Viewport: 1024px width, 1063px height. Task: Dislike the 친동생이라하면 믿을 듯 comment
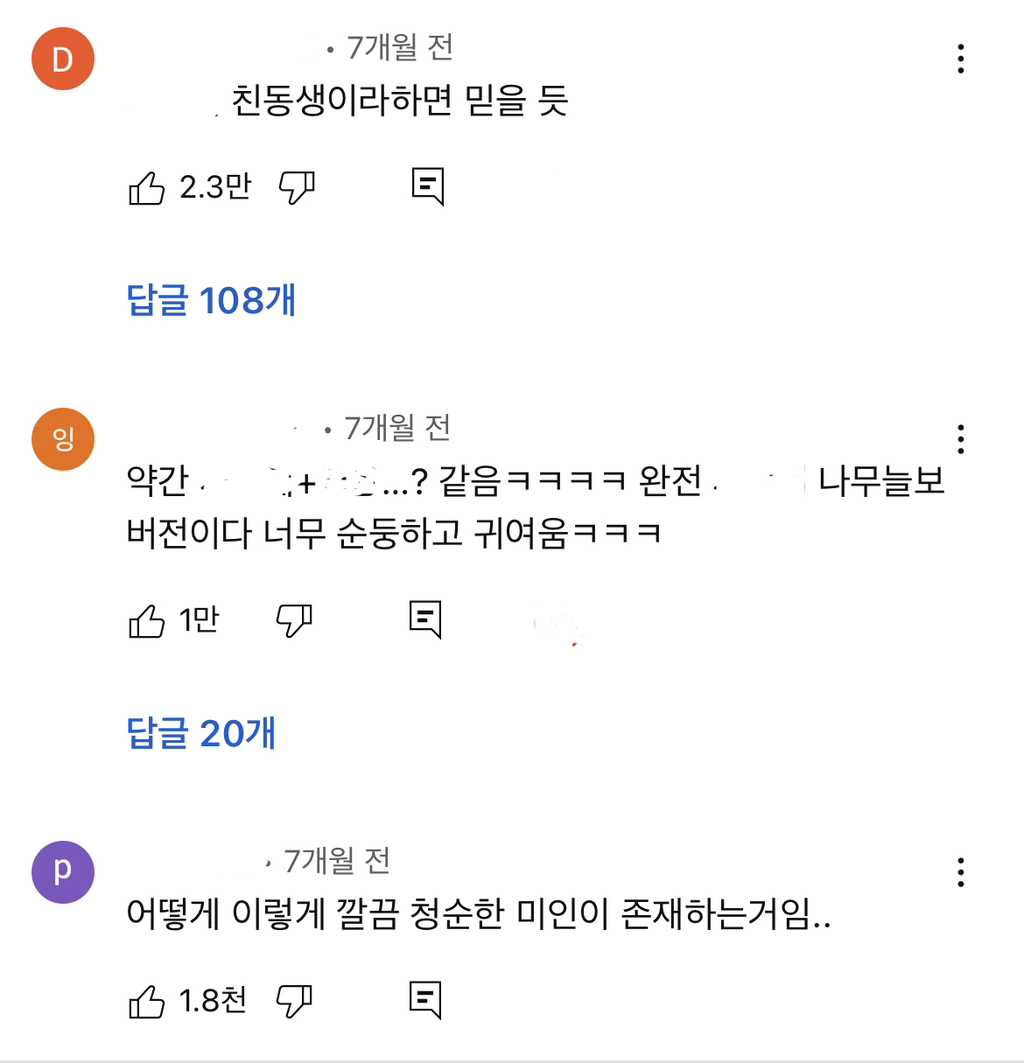pos(296,187)
